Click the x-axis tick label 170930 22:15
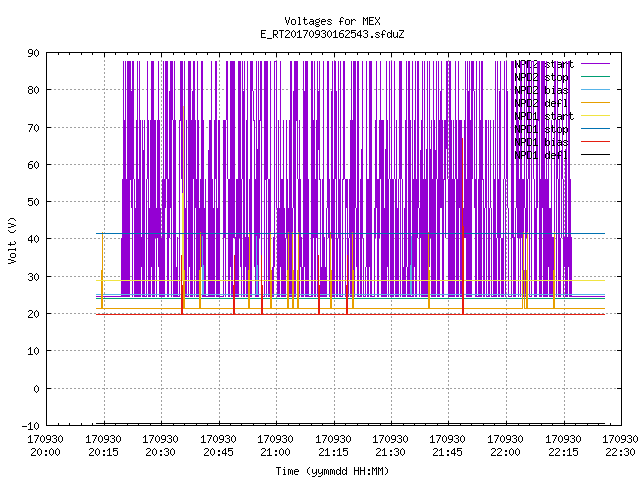The width and height of the screenshot is (640, 480). (x=564, y=446)
